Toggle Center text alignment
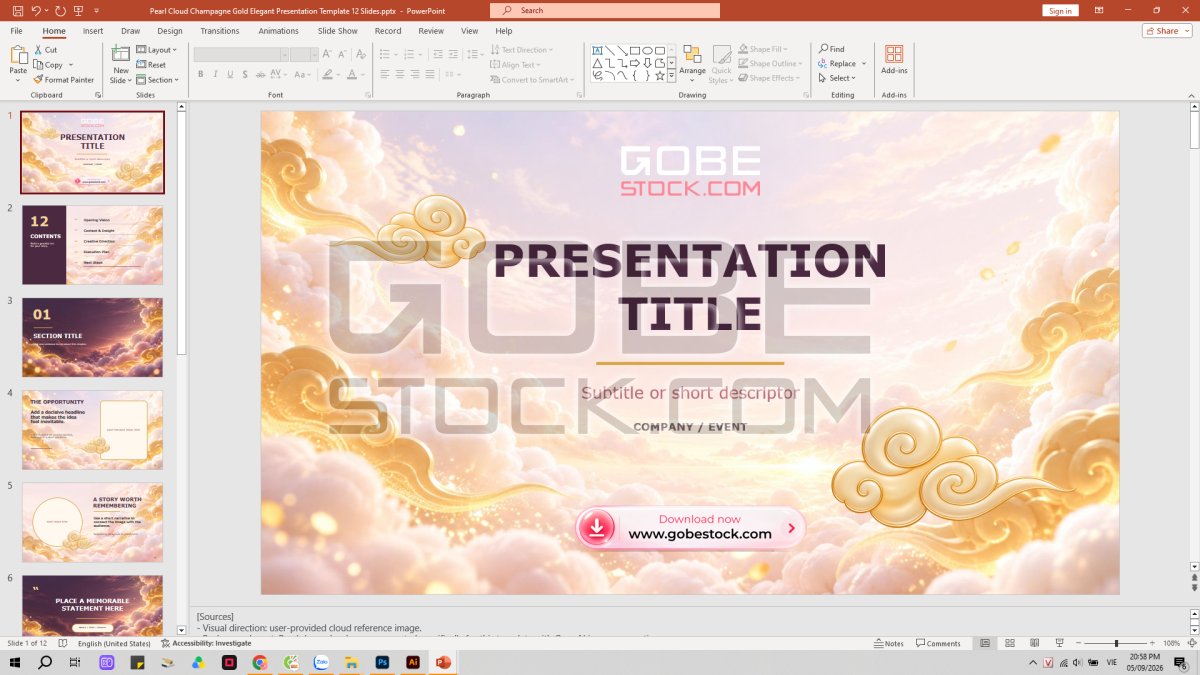Viewport: 1200px width, 675px height. click(x=399, y=74)
